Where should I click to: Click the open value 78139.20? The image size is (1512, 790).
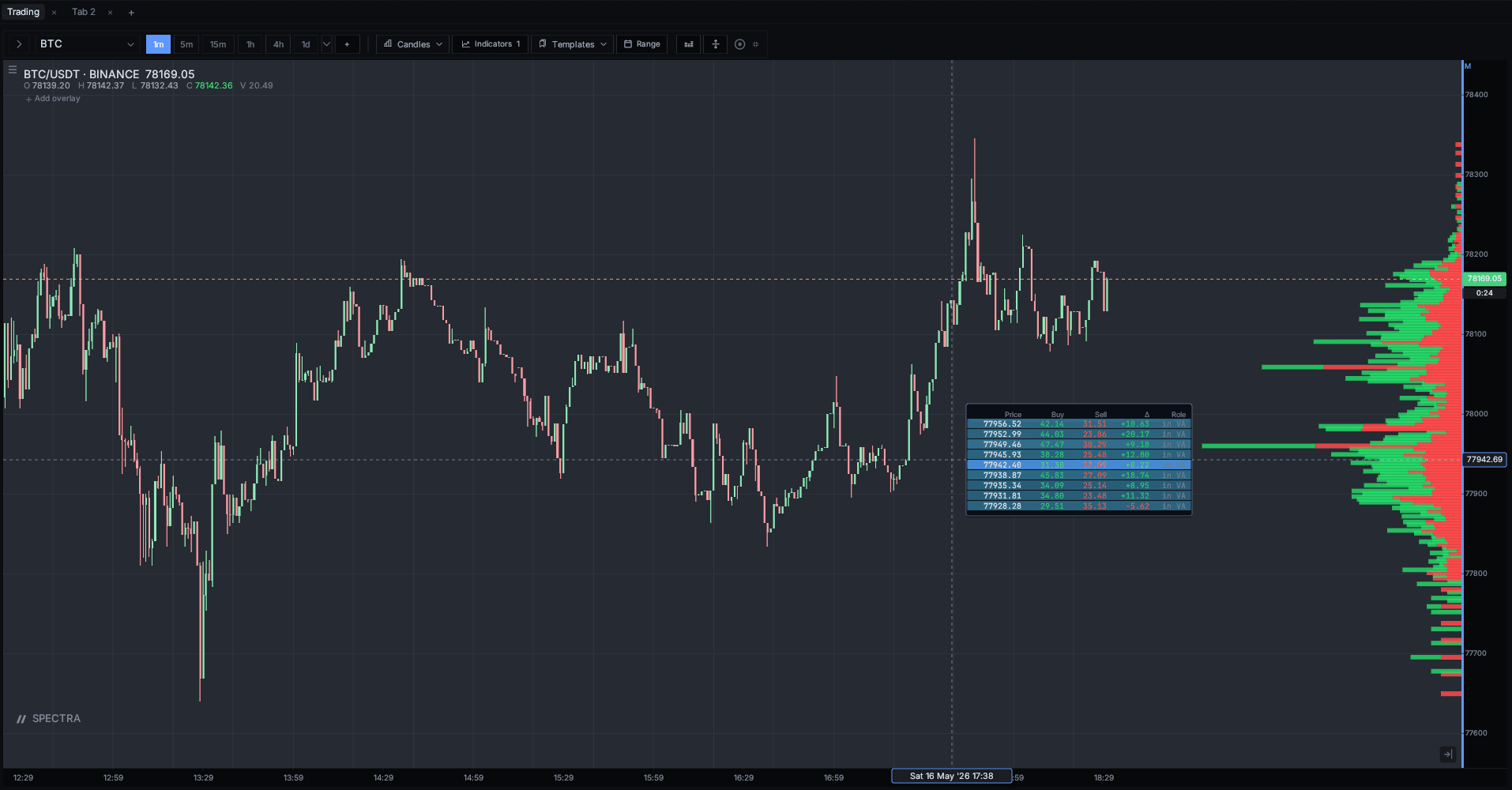(x=51, y=86)
